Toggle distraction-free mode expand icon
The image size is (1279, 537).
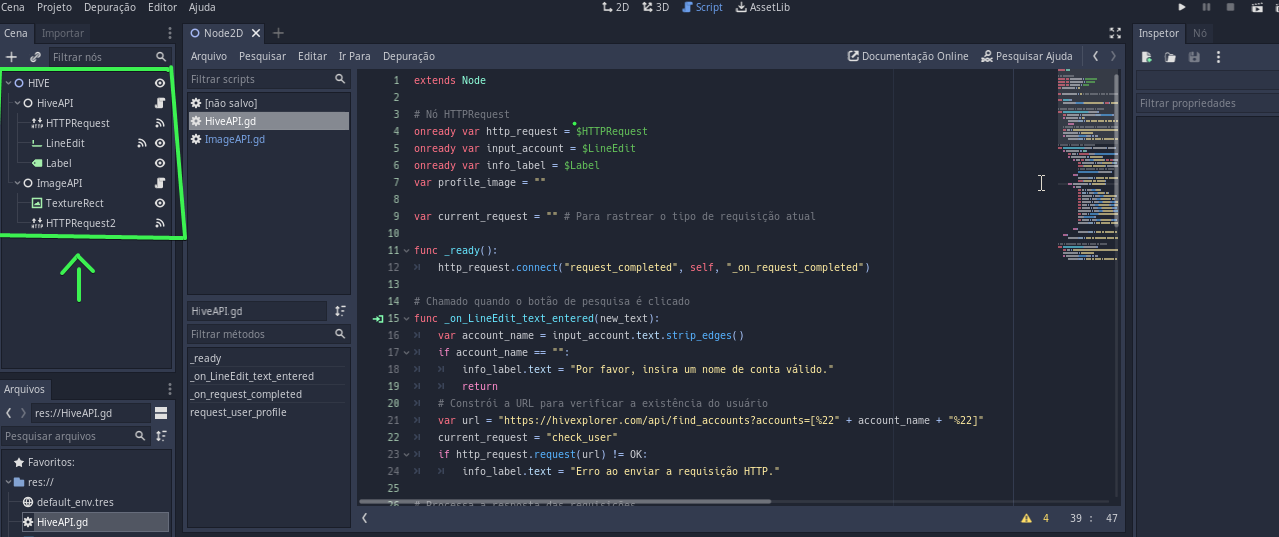pos(1116,33)
